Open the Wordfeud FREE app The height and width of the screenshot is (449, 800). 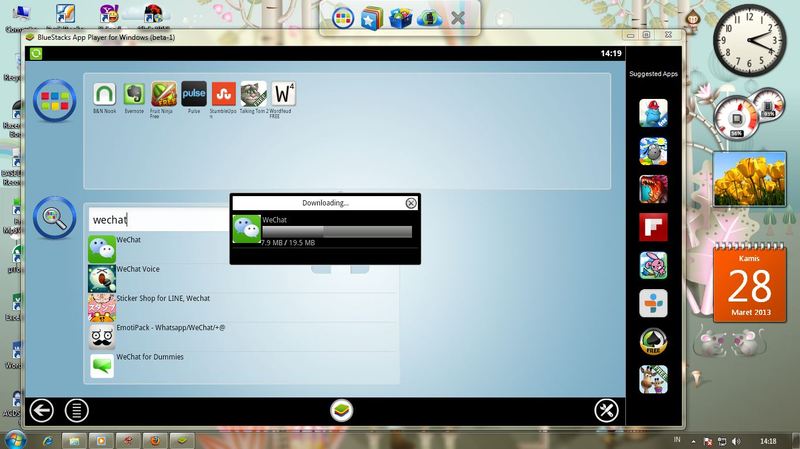(283, 94)
